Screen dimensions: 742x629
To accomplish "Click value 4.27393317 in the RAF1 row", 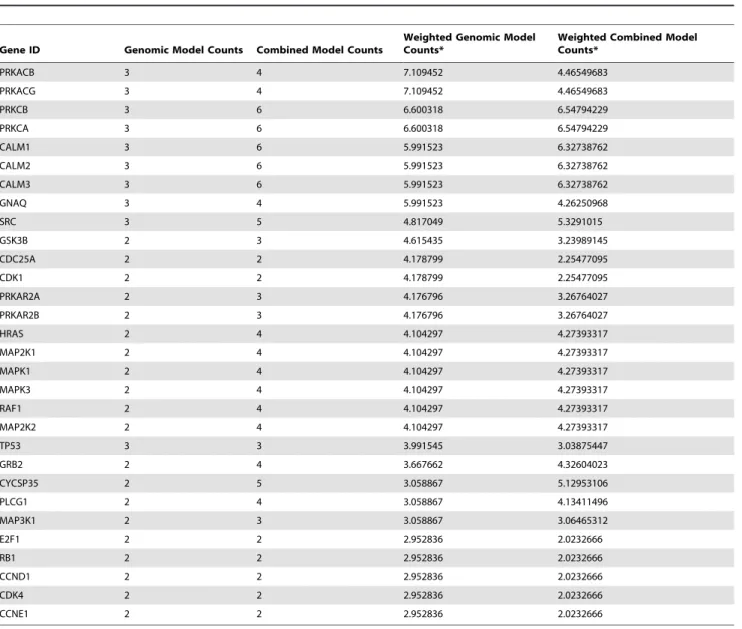I will pyautogui.click(x=583, y=408).
